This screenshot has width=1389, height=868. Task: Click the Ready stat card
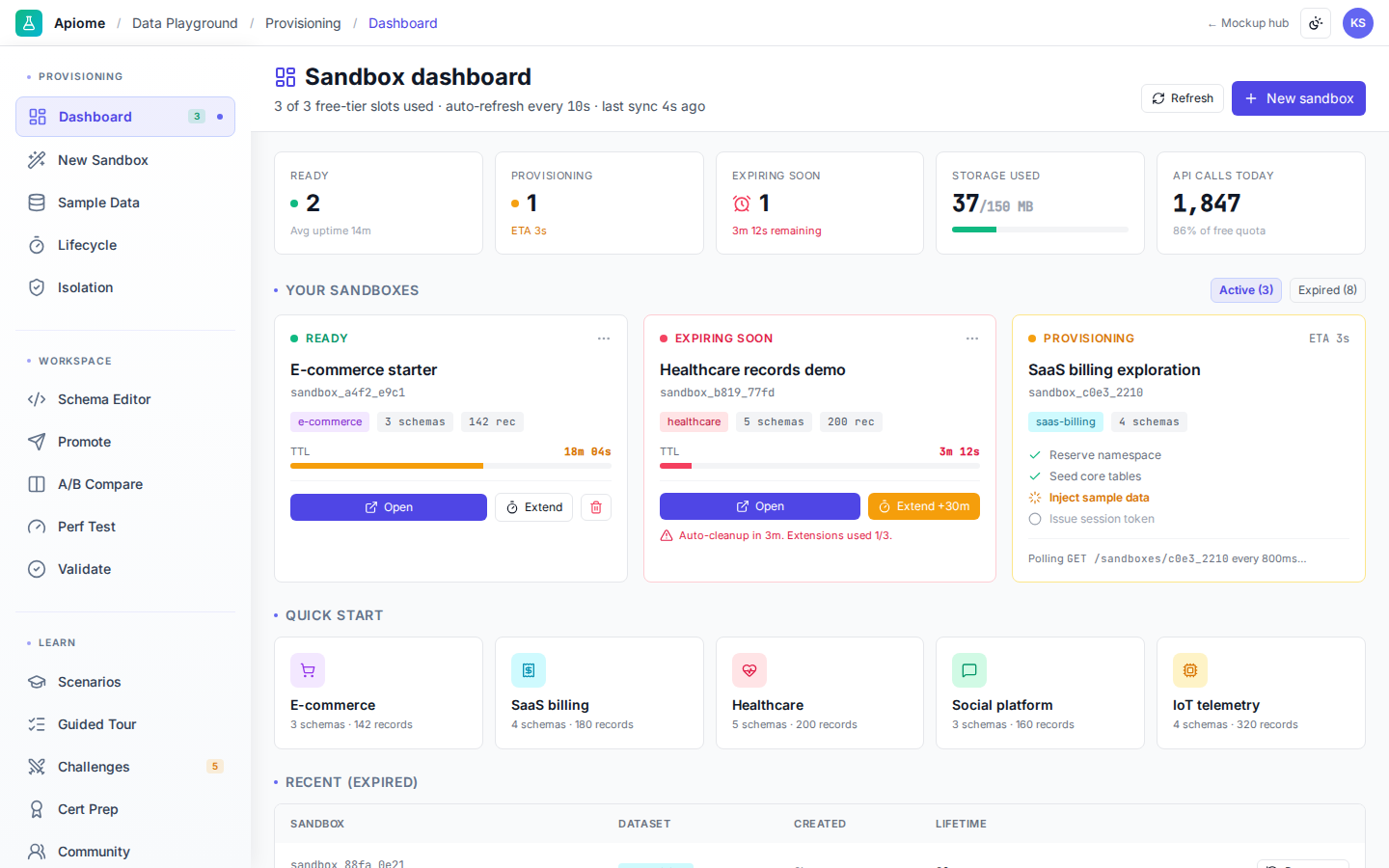[378, 203]
